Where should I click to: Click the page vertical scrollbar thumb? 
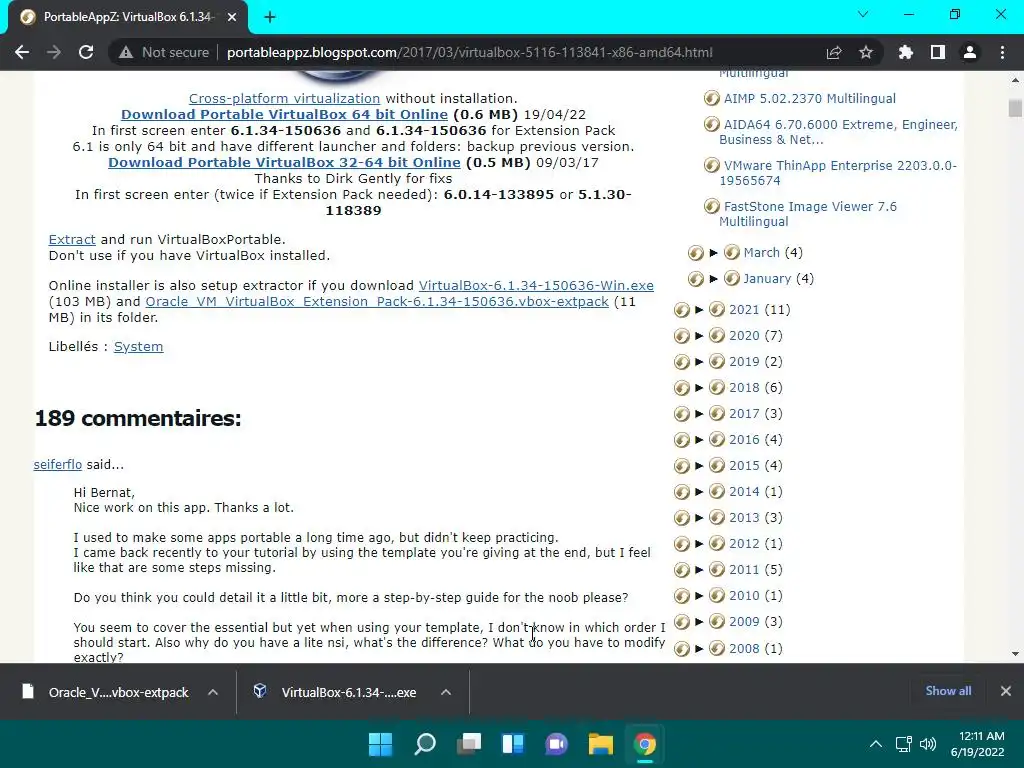(1015, 108)
